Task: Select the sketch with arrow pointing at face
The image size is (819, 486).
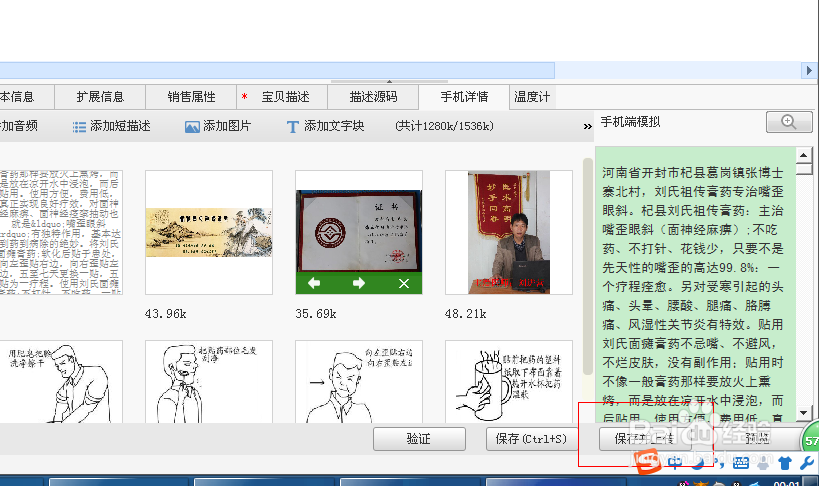Action: (359, 382)
